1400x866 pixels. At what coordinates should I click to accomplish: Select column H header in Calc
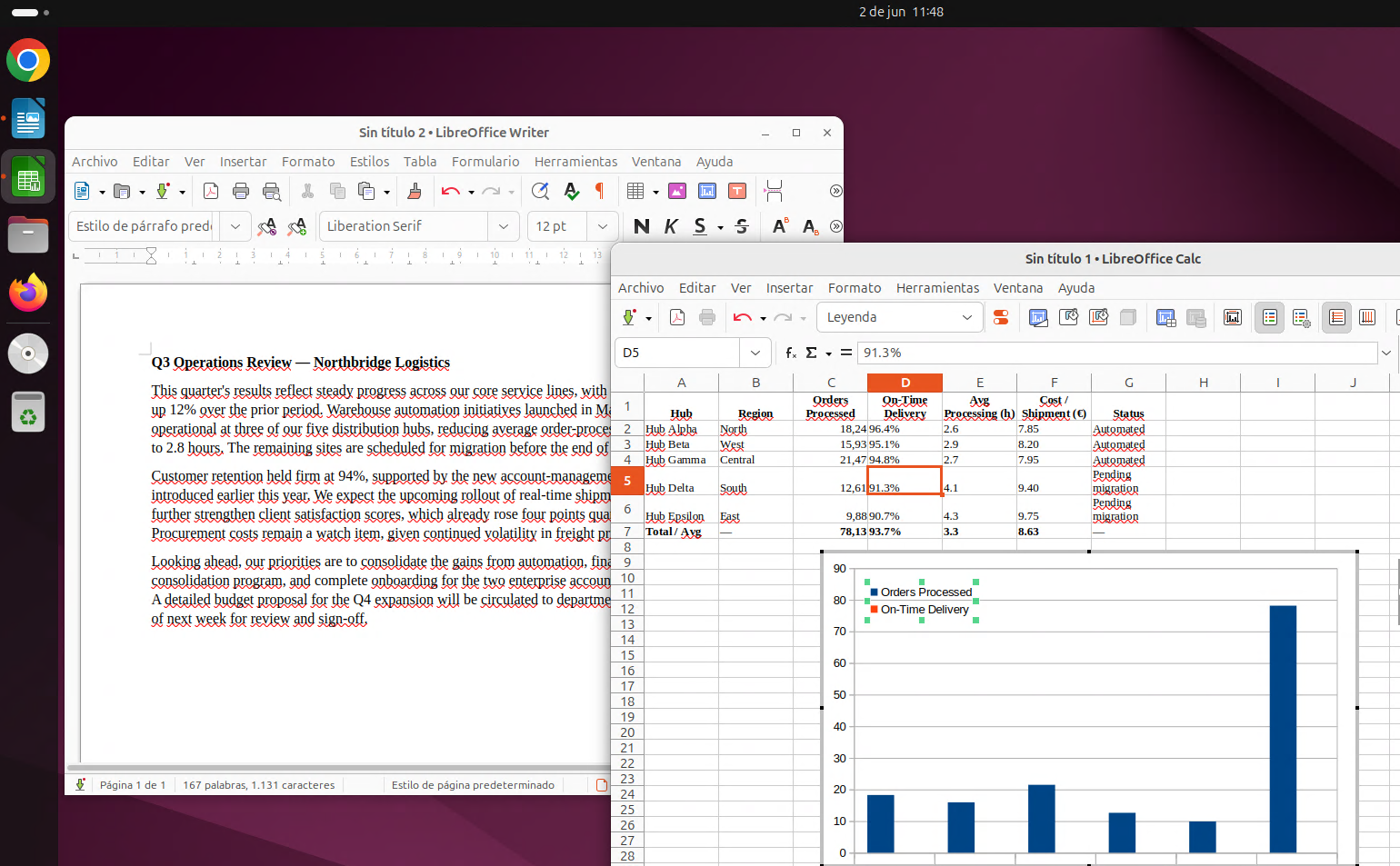[x=1203, y=383]
